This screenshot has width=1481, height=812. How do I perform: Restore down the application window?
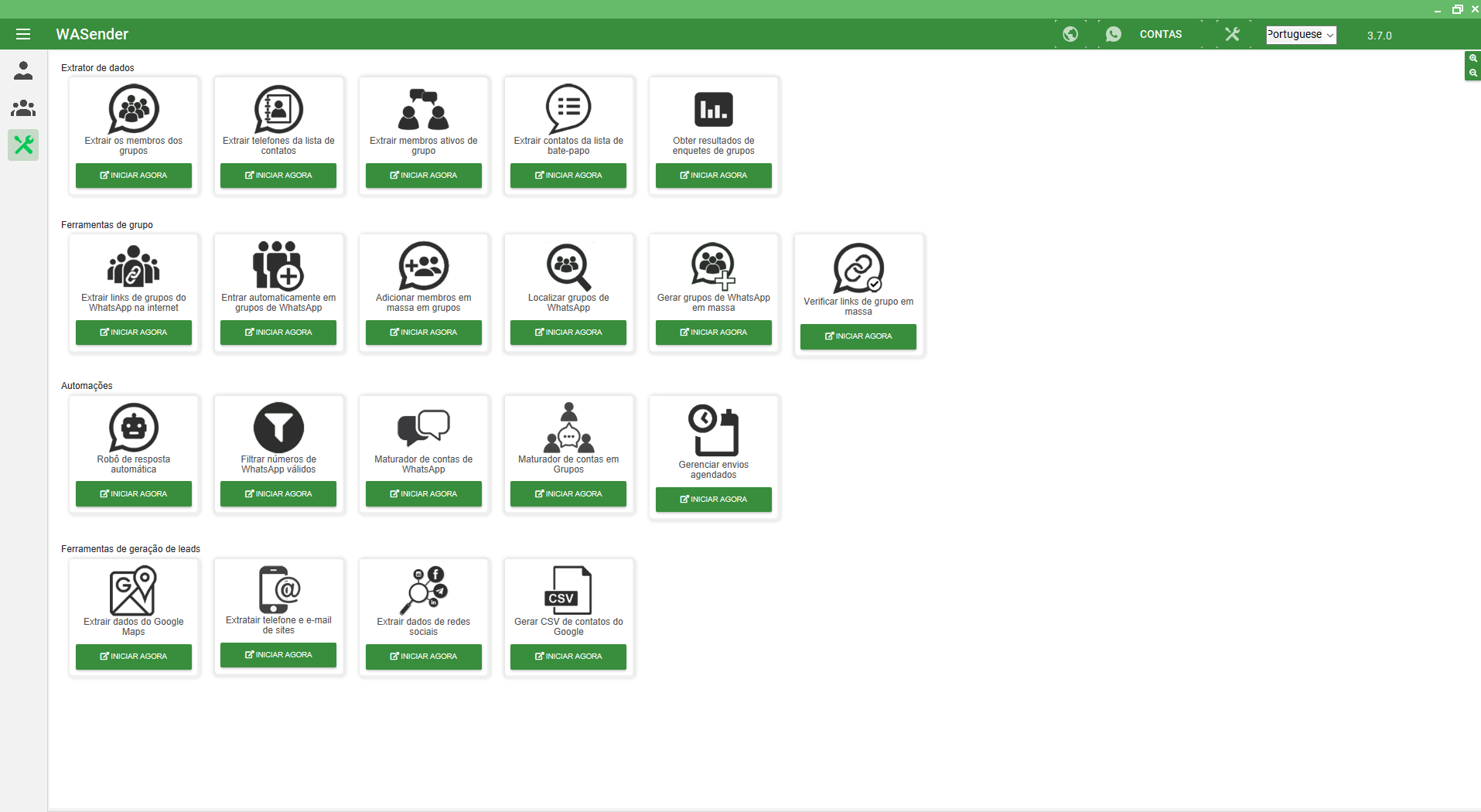click(1457, 9)
